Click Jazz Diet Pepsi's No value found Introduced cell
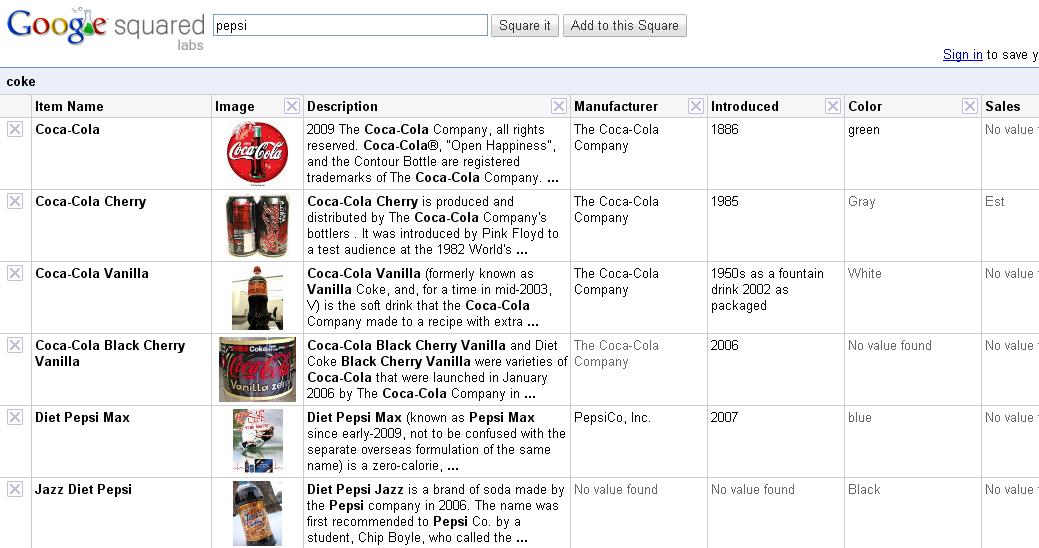This screenshot has height=548, width=1039. 753,489
